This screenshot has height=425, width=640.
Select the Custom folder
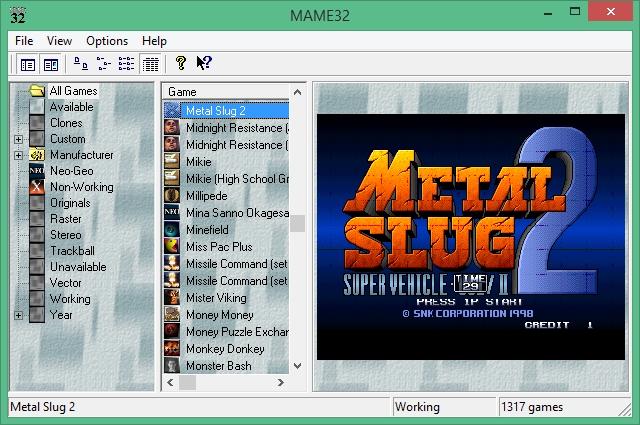click(68, 139)
